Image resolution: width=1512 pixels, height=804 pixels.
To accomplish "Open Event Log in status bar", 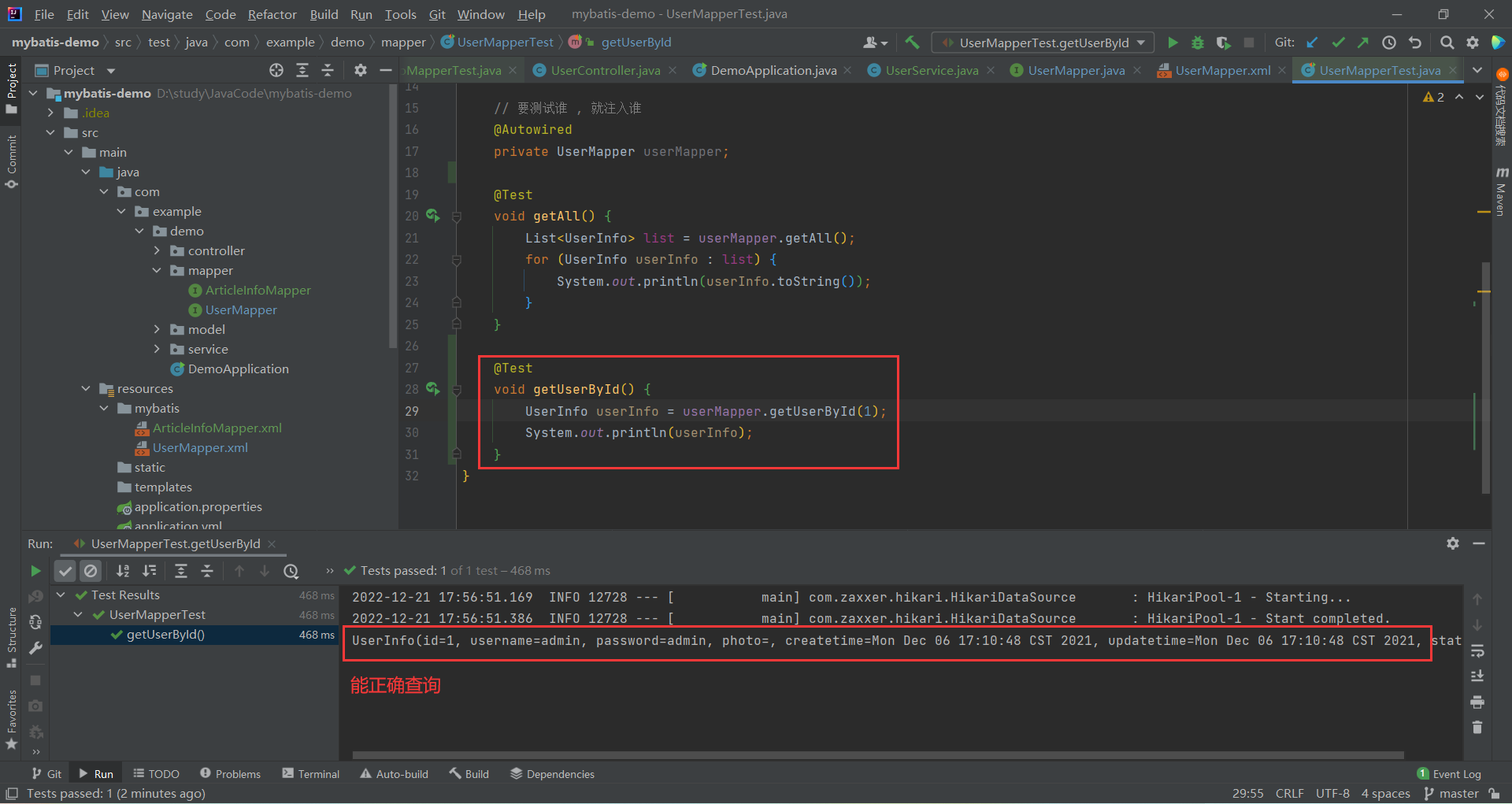I will 1449,774.
